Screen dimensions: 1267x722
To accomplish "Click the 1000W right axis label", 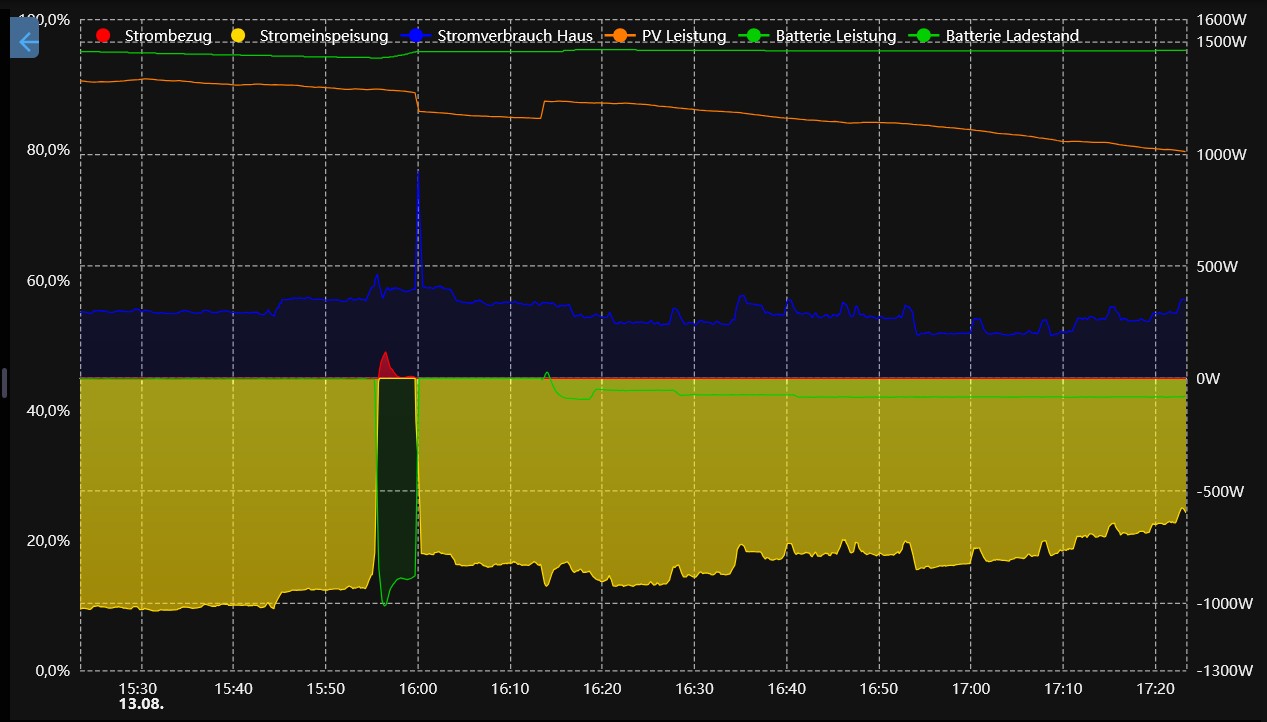I will click(1222, 155).
